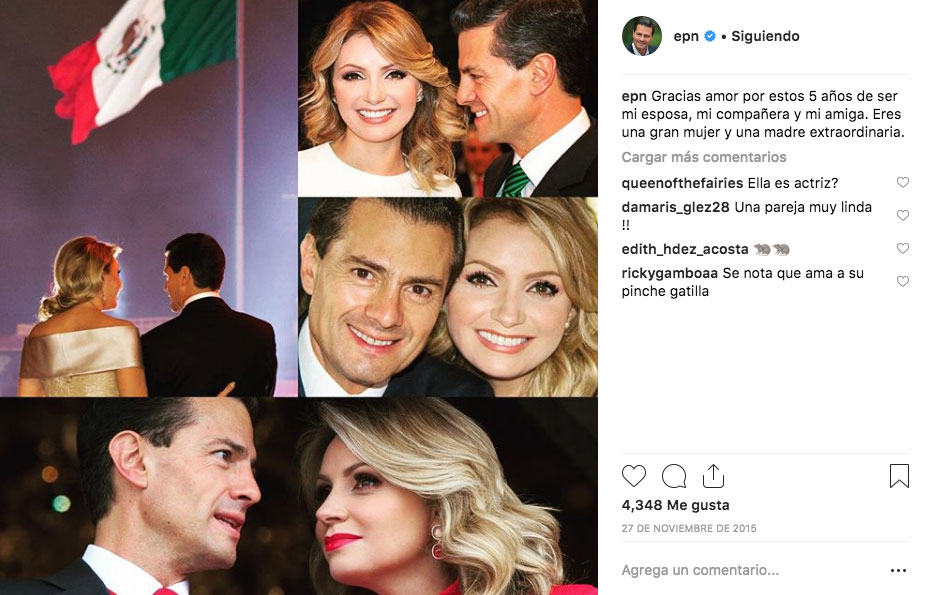The width and height of the screenshot is (931, 595).
Task: Like queenofthefairies' comment with its heart
Action: coord(903,183)
